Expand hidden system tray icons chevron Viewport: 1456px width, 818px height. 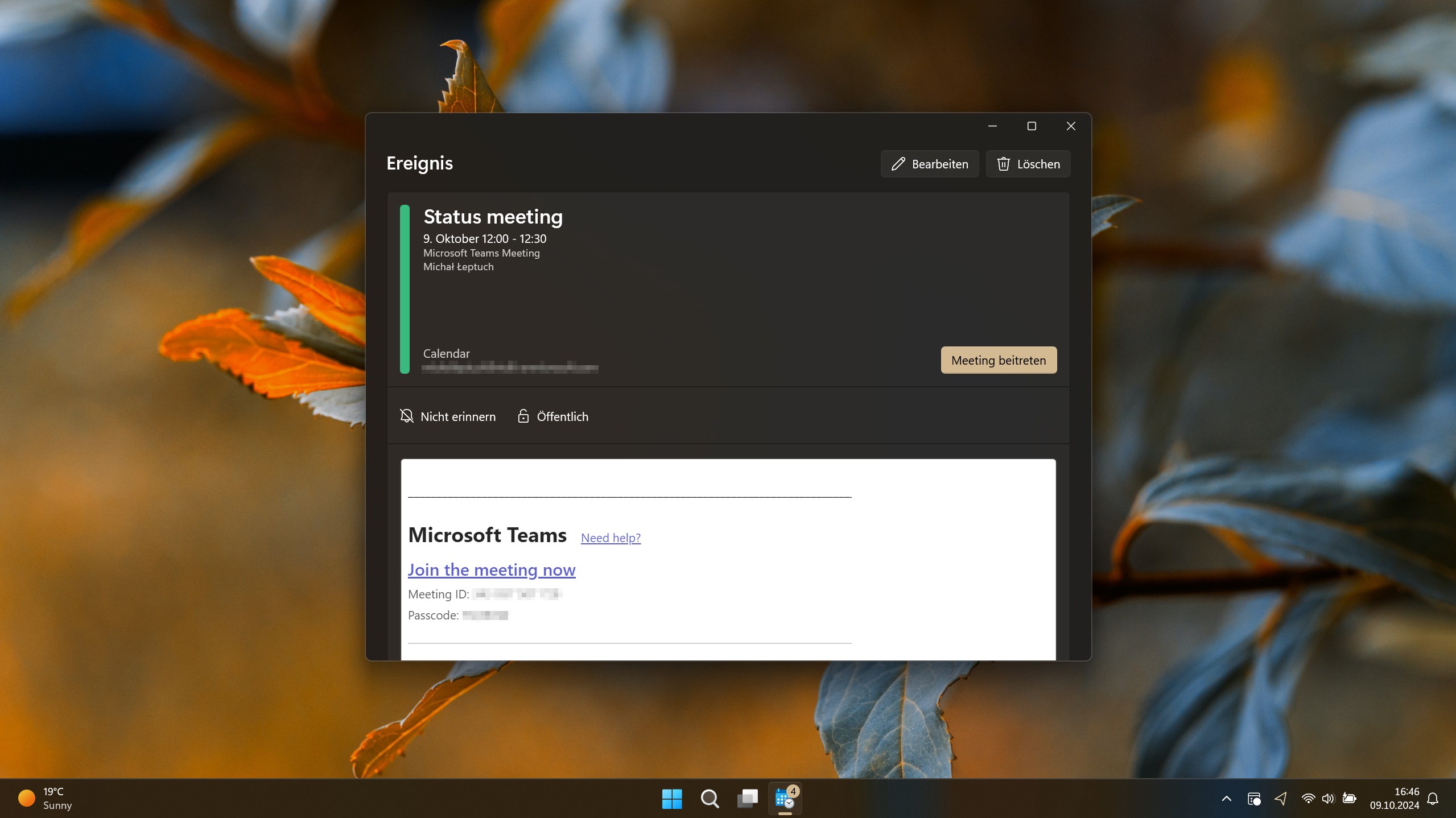1226,799
